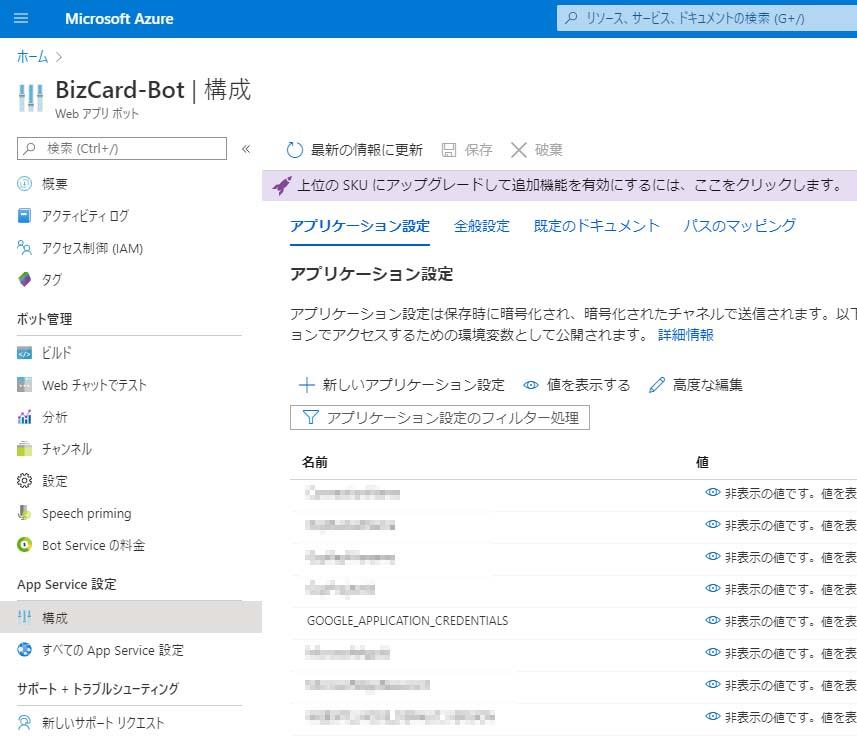
Task: Open 概要 overview icon in sidebar
Action: 25,184
